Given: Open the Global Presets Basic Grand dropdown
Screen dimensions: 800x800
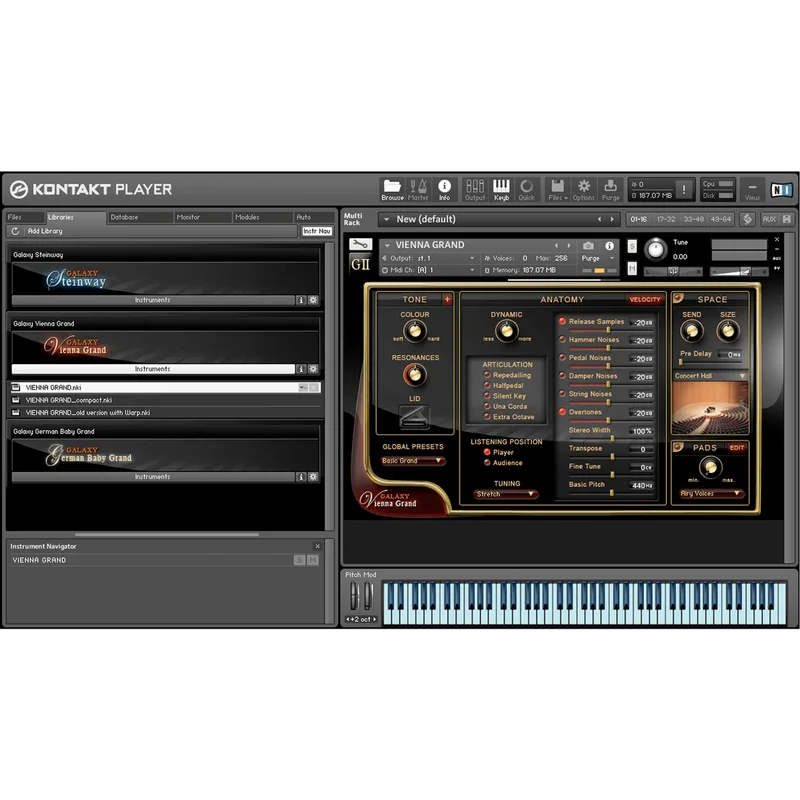Looking at the screenshot, I should (x=413, y=461).
